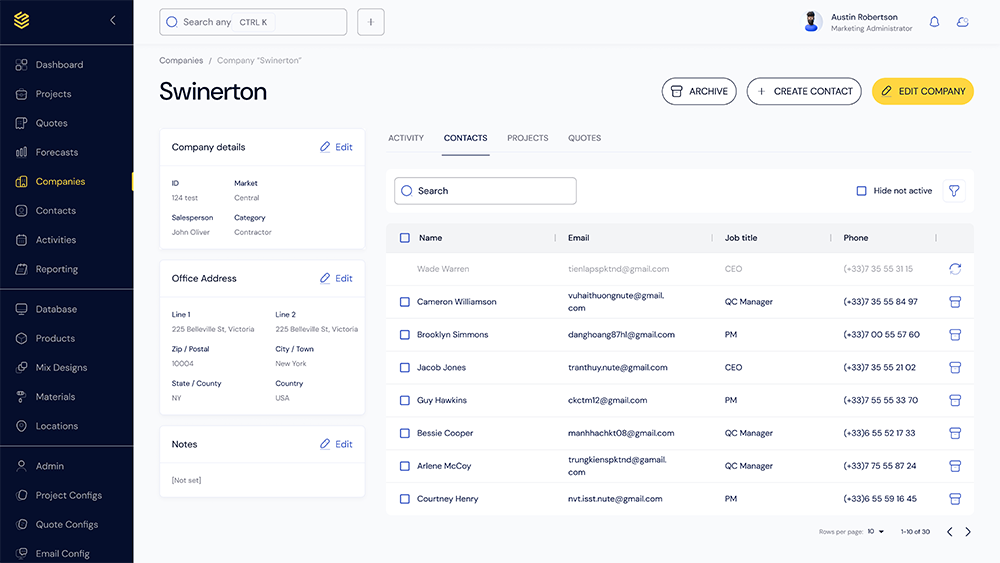Archive Cameron Williamson contact row icon

point(955,302)
